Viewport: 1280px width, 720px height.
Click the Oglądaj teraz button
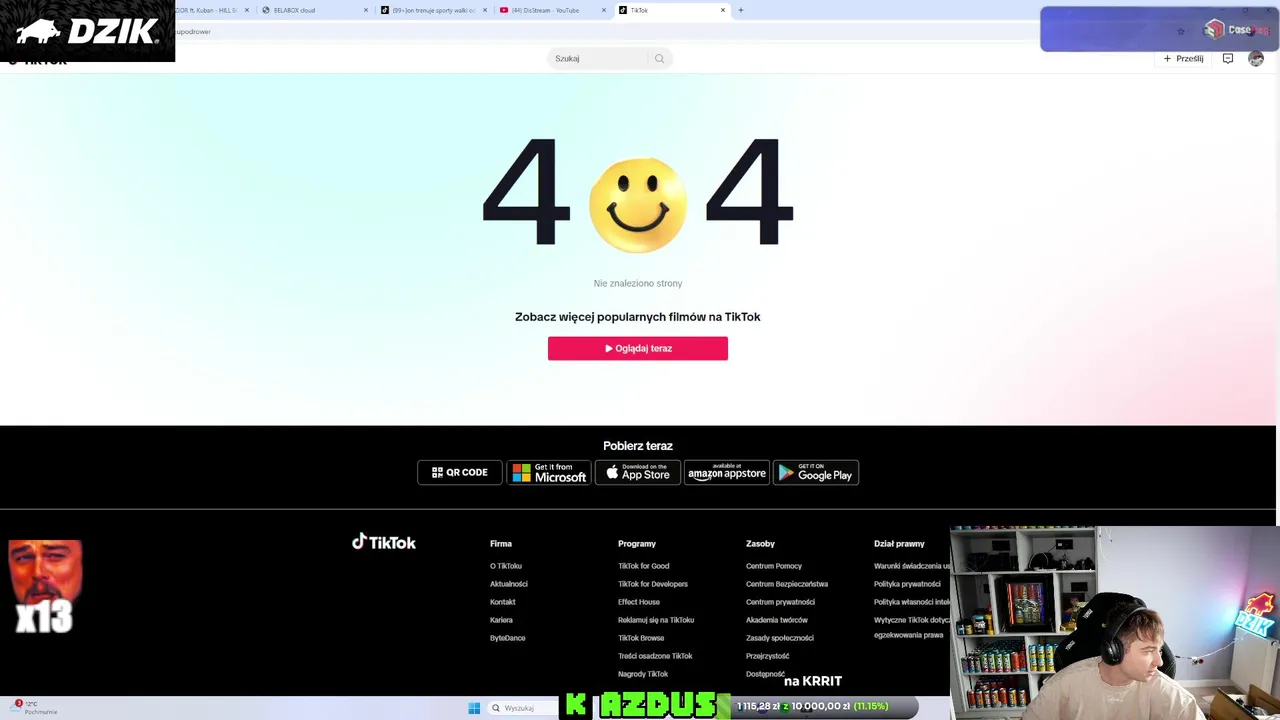pyautogui.click(x=638, y=348)
